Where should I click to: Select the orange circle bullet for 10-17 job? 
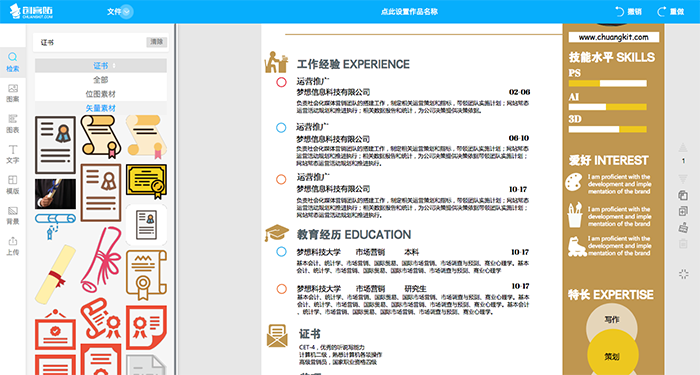point(281,179)
